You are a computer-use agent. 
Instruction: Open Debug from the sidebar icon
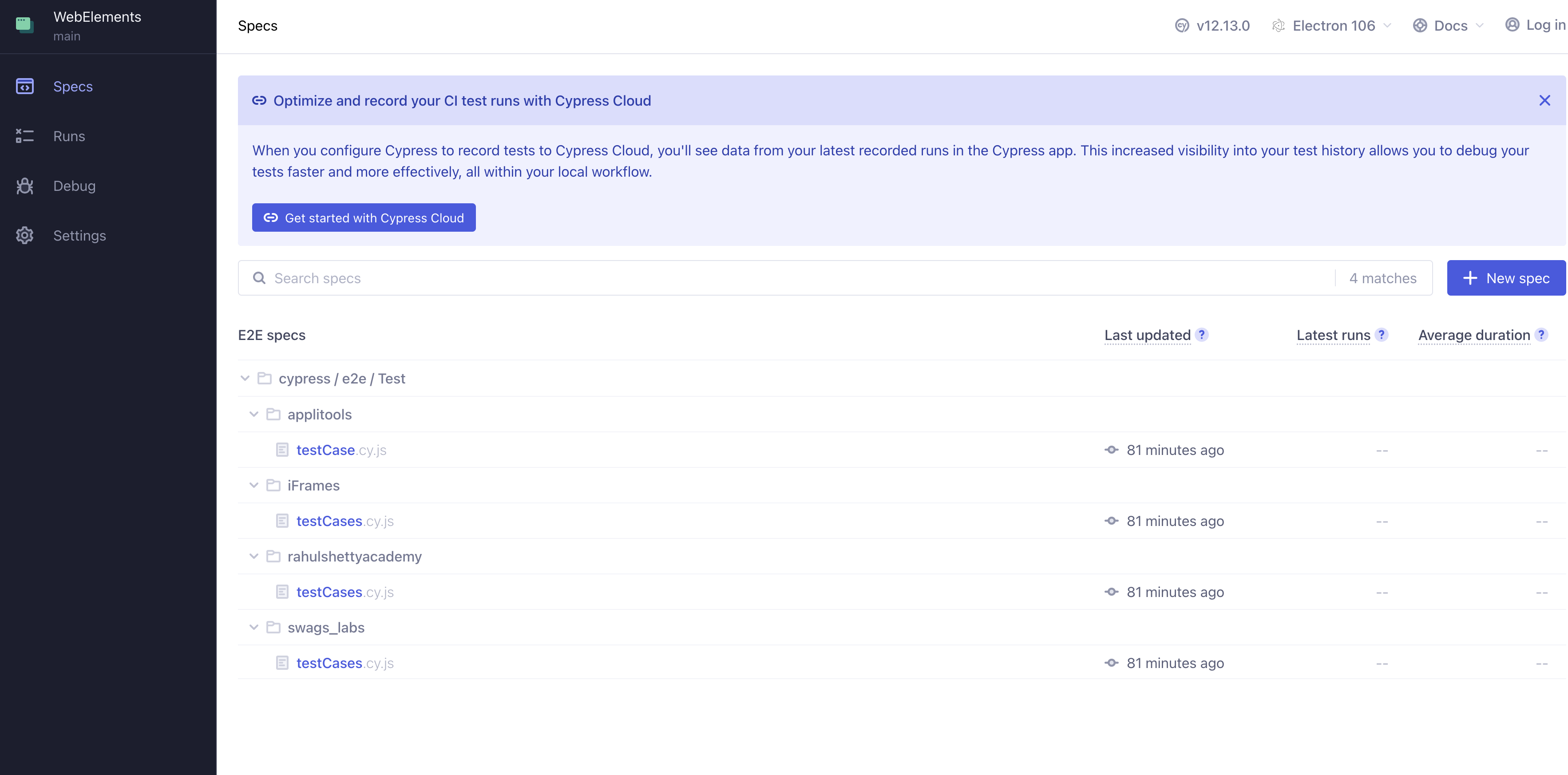pos(24,186)
